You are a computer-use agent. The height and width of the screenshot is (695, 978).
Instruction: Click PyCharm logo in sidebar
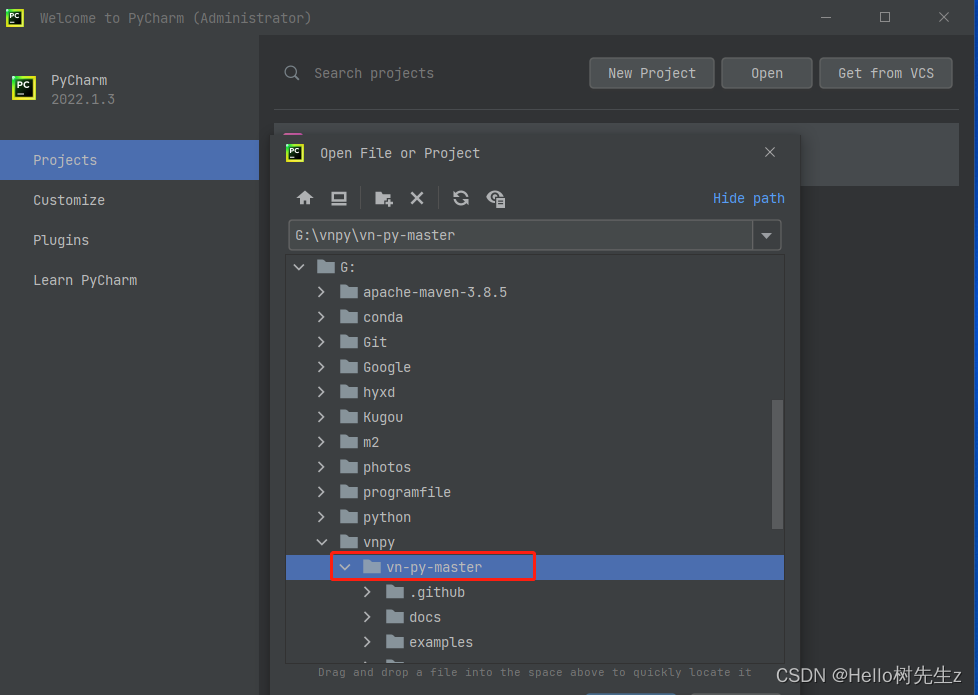coord(24,88)
